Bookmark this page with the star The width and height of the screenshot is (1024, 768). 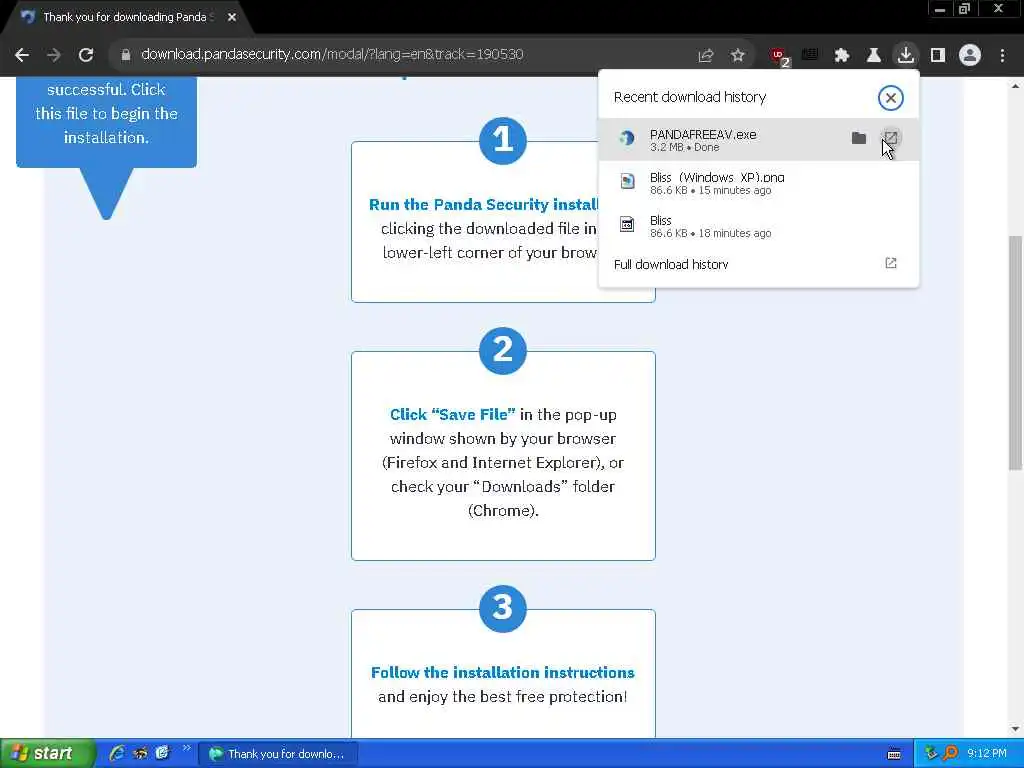tap(738, 56)
